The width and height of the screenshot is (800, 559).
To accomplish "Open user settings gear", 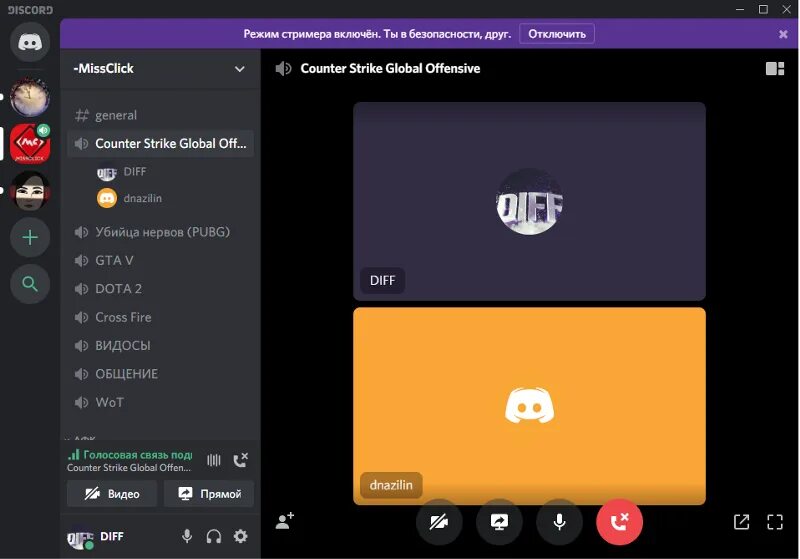I will tap(240, 537).
